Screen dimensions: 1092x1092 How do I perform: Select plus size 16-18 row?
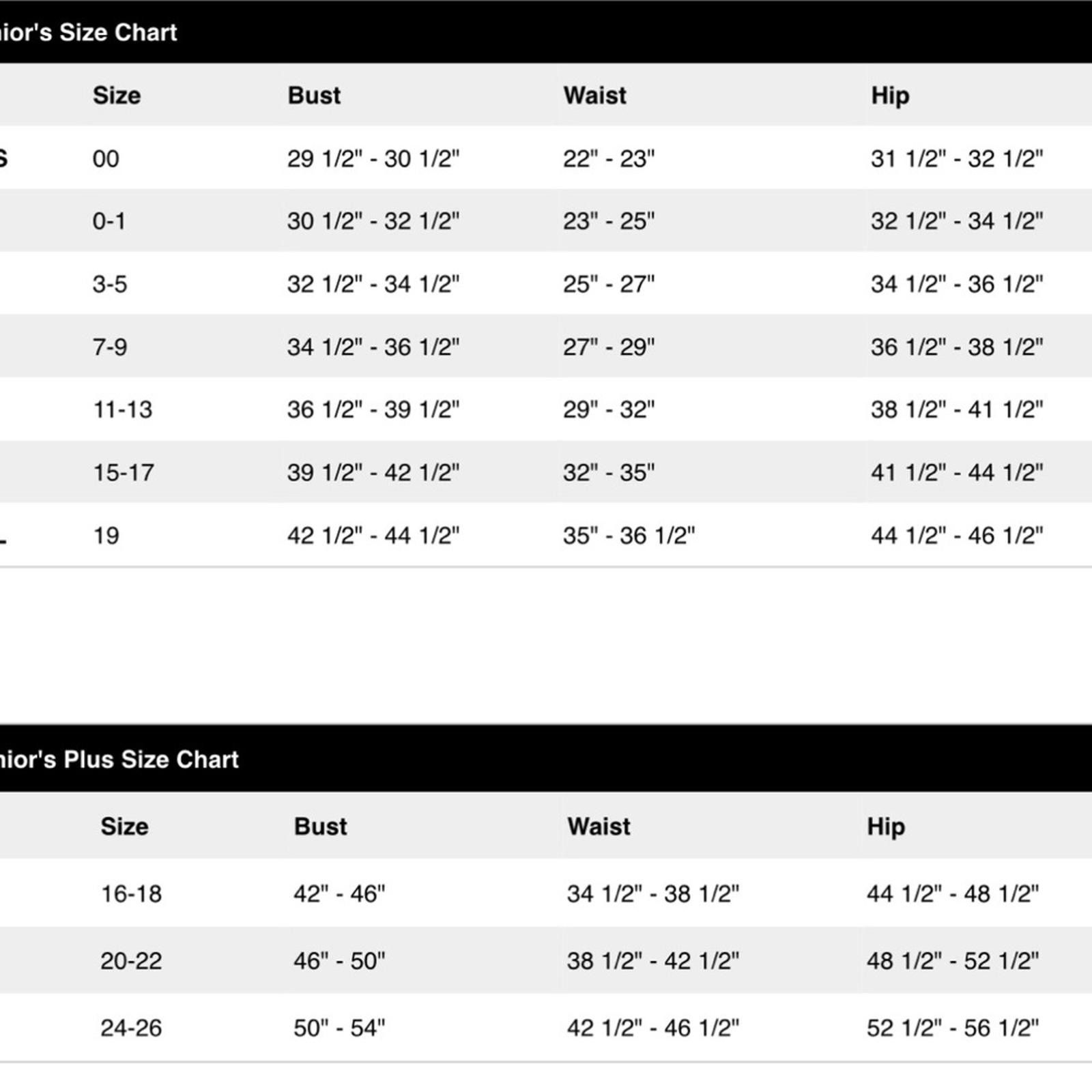point(546,893)
